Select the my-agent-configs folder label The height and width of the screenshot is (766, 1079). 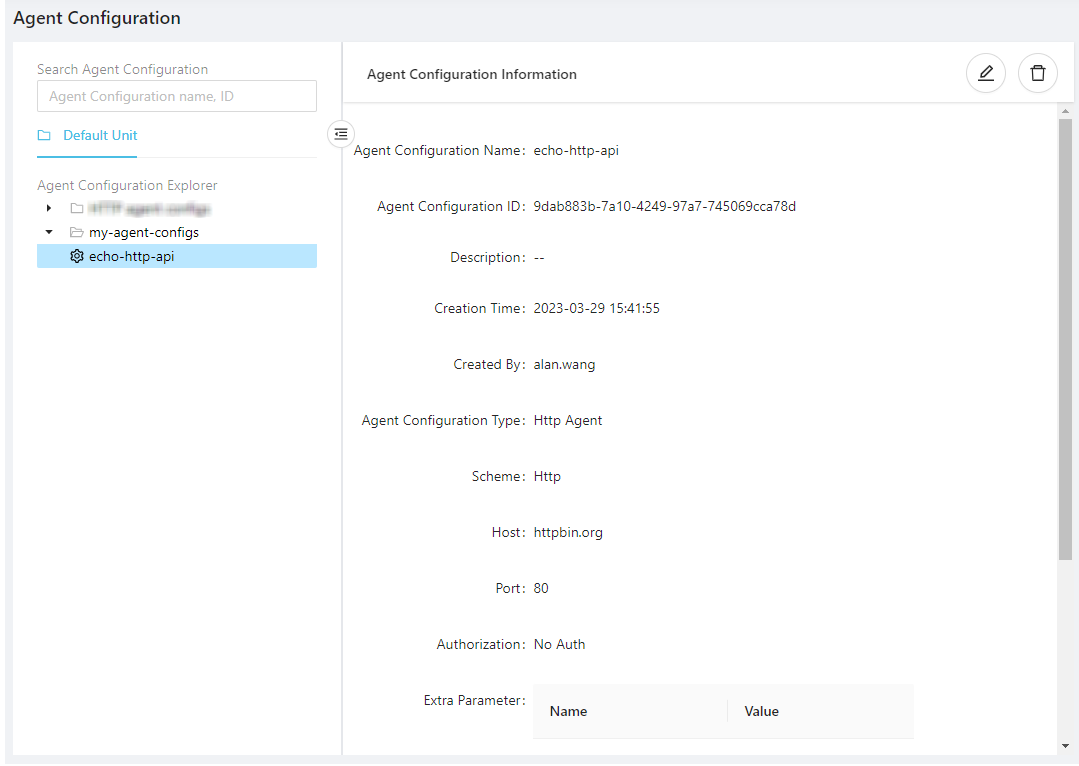click(x=144, y=232)
